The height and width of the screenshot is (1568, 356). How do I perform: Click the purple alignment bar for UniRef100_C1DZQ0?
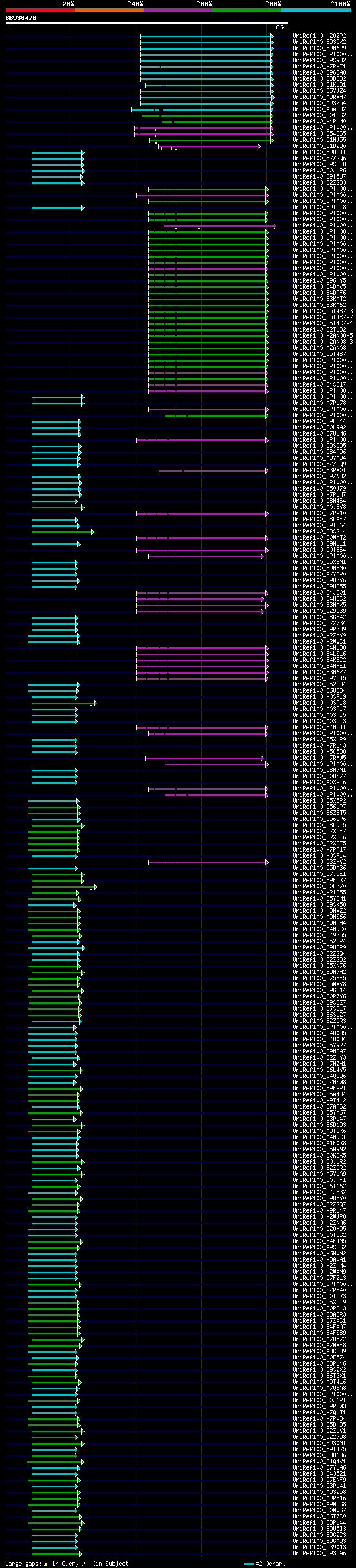point(209,146)
